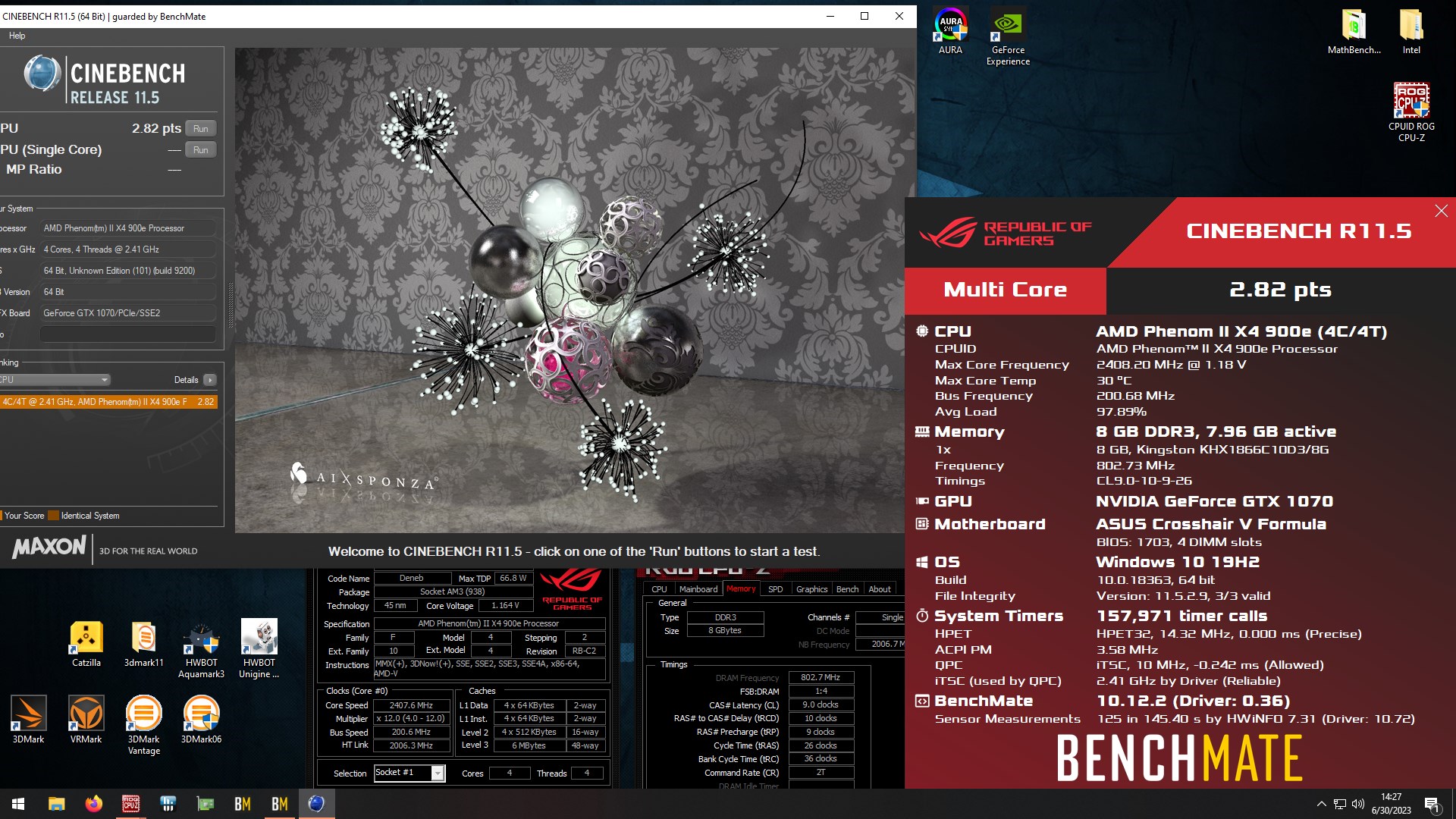Image resolution: width=1456 pixels, height=819 pixels.
Task: Open the VRMark desktop icon
Action: (86, 719)
